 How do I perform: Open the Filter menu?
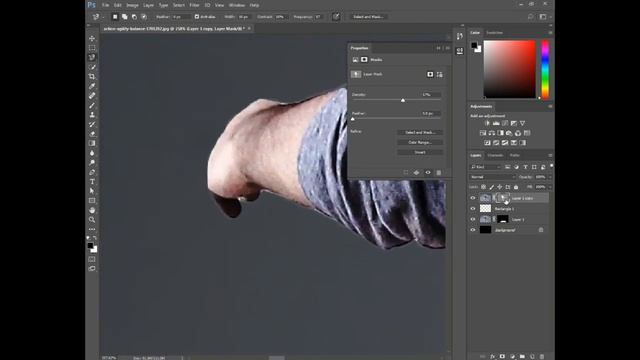[195, 5]
